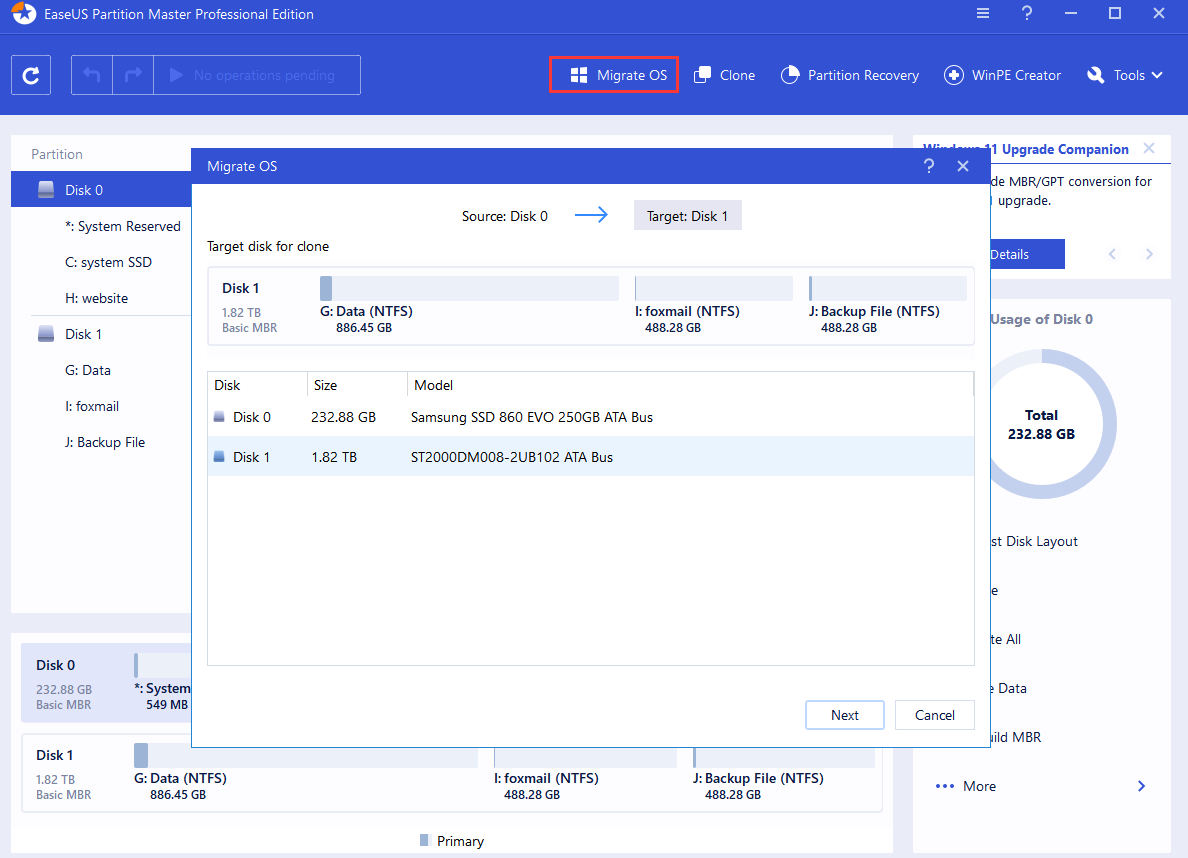This screenshot has width=1188, height=858.
Task: Open the Migrate OS tool
Action: (x=614, y=75)
